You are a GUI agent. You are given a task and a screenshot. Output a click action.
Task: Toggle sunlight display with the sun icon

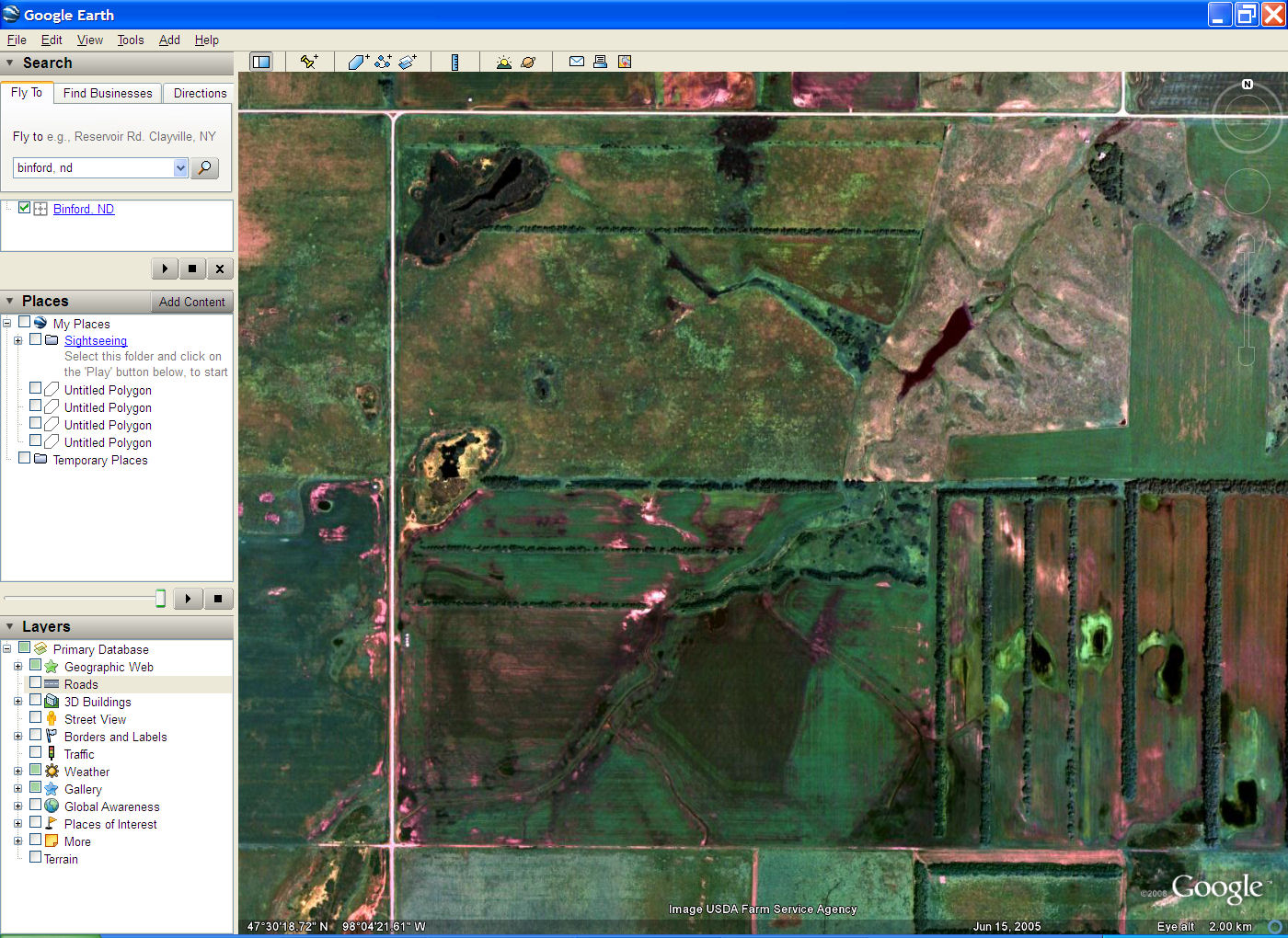tap(503, 62)
